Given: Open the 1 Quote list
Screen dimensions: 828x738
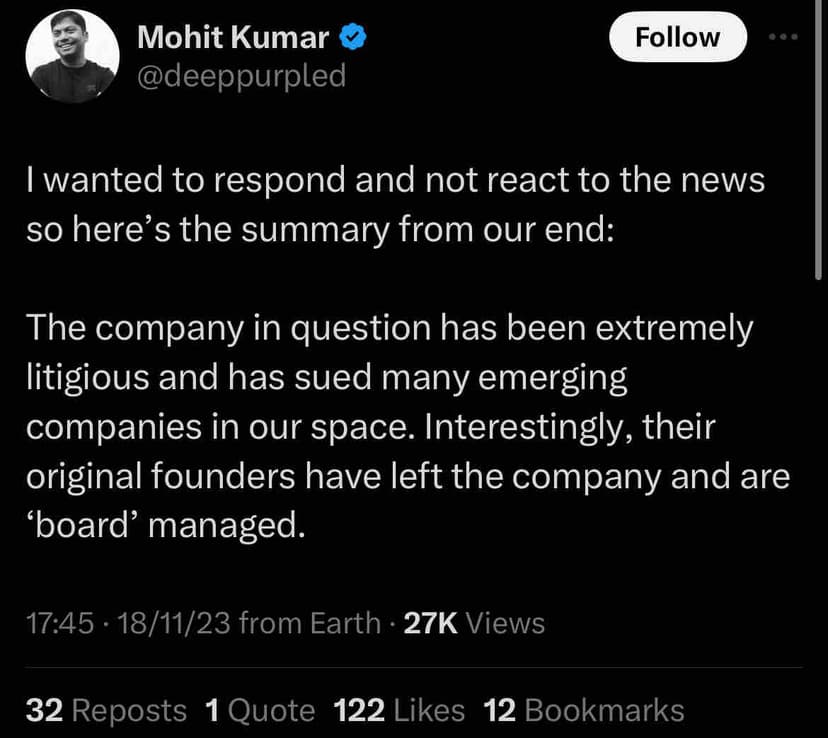Looking at the screenshot, I should (259, 711).
